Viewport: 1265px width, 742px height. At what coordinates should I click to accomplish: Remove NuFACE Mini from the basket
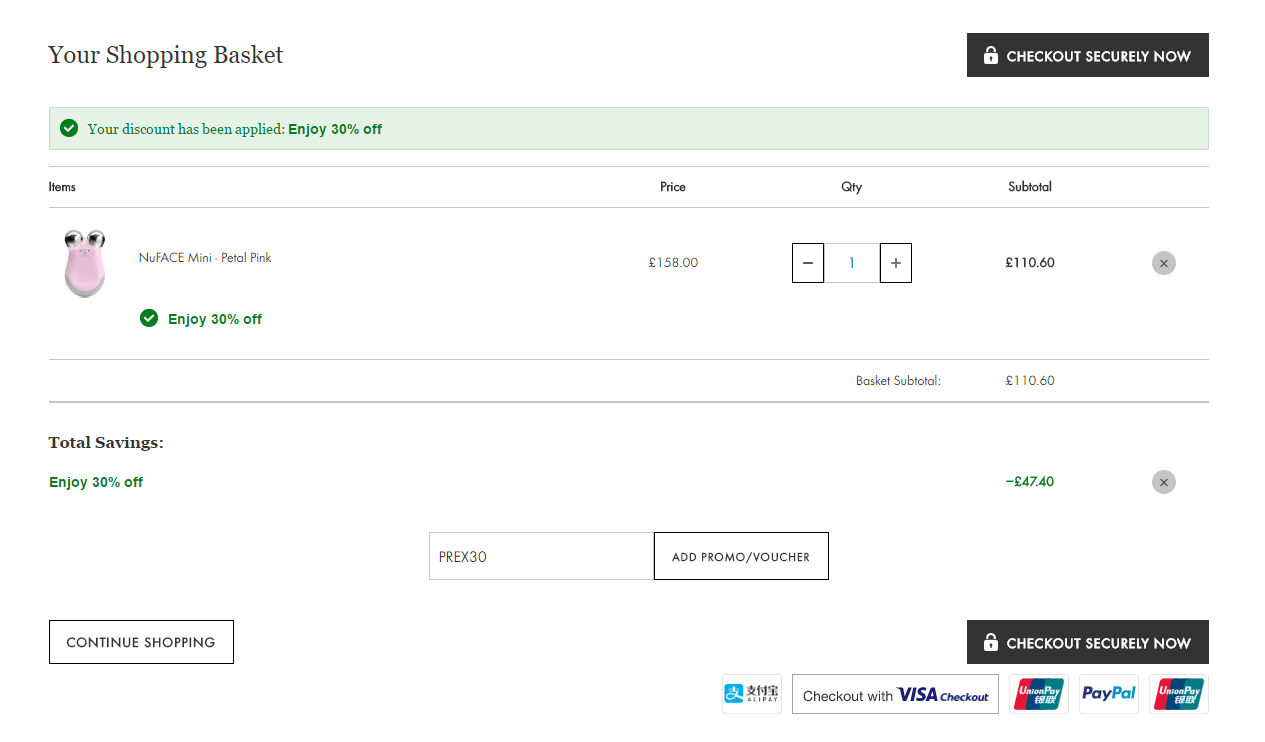tap(1163, 263)
